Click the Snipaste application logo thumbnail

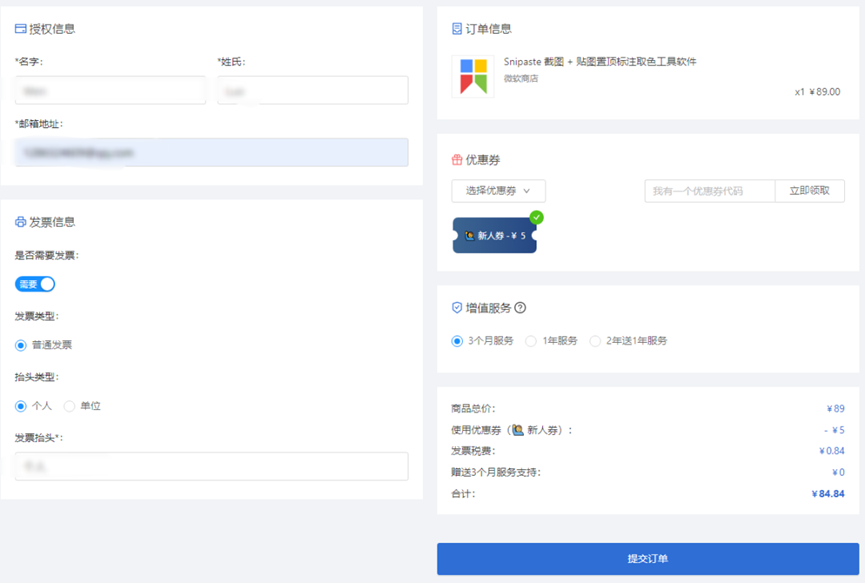(472, 75)
